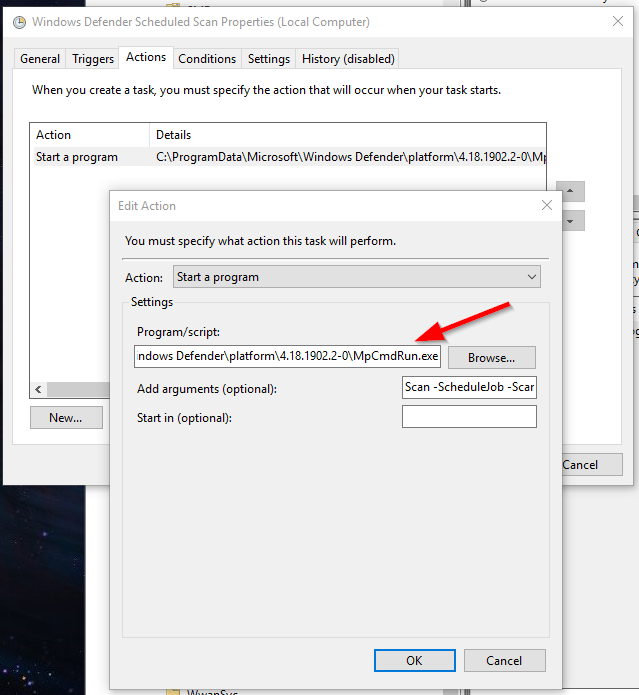This screenshot has height=695, width=639.
Task: Go to the Settings tab
Action: pos(269,59)
